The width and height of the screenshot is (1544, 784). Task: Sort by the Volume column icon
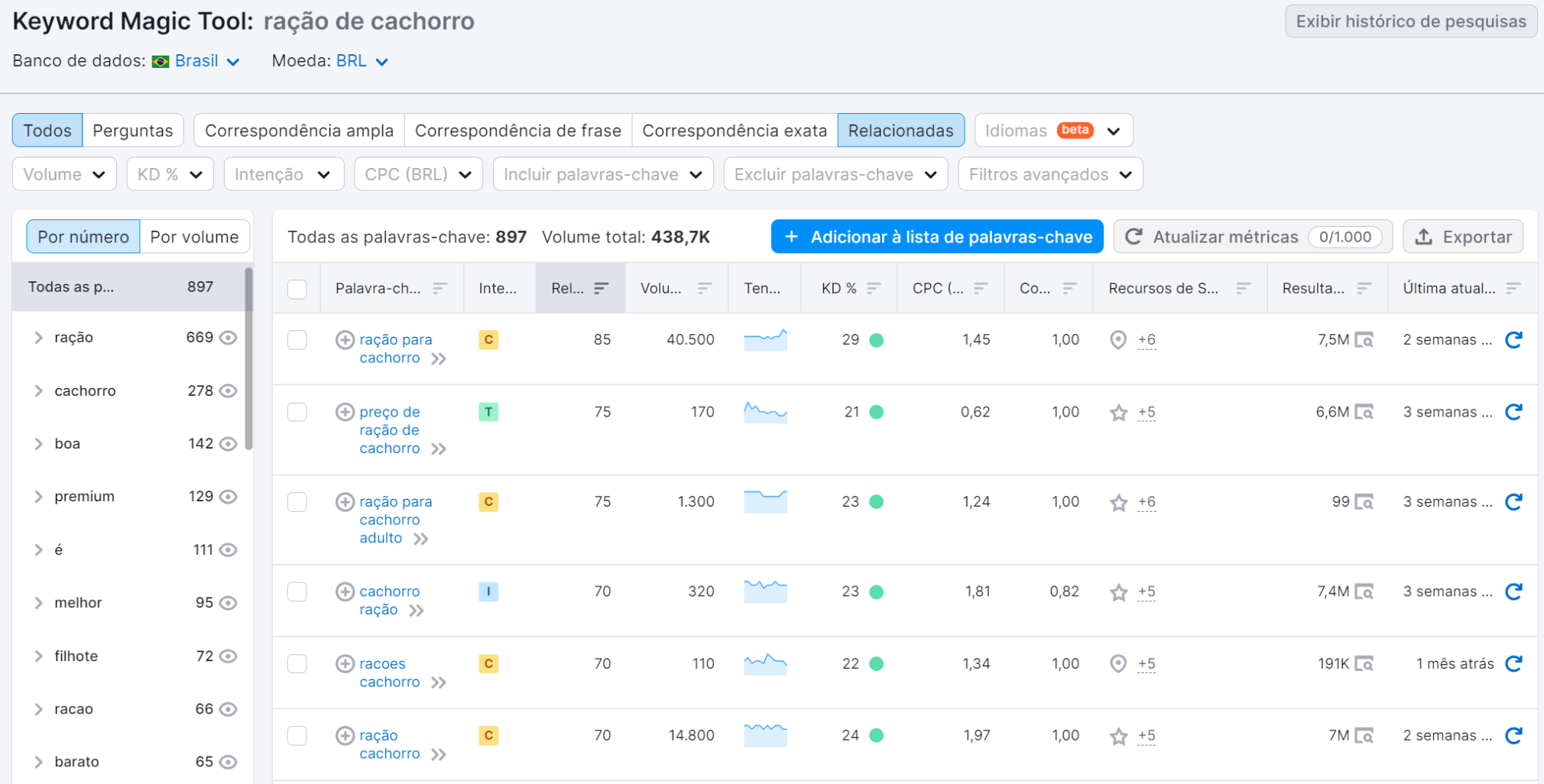(x=705, y=288)
